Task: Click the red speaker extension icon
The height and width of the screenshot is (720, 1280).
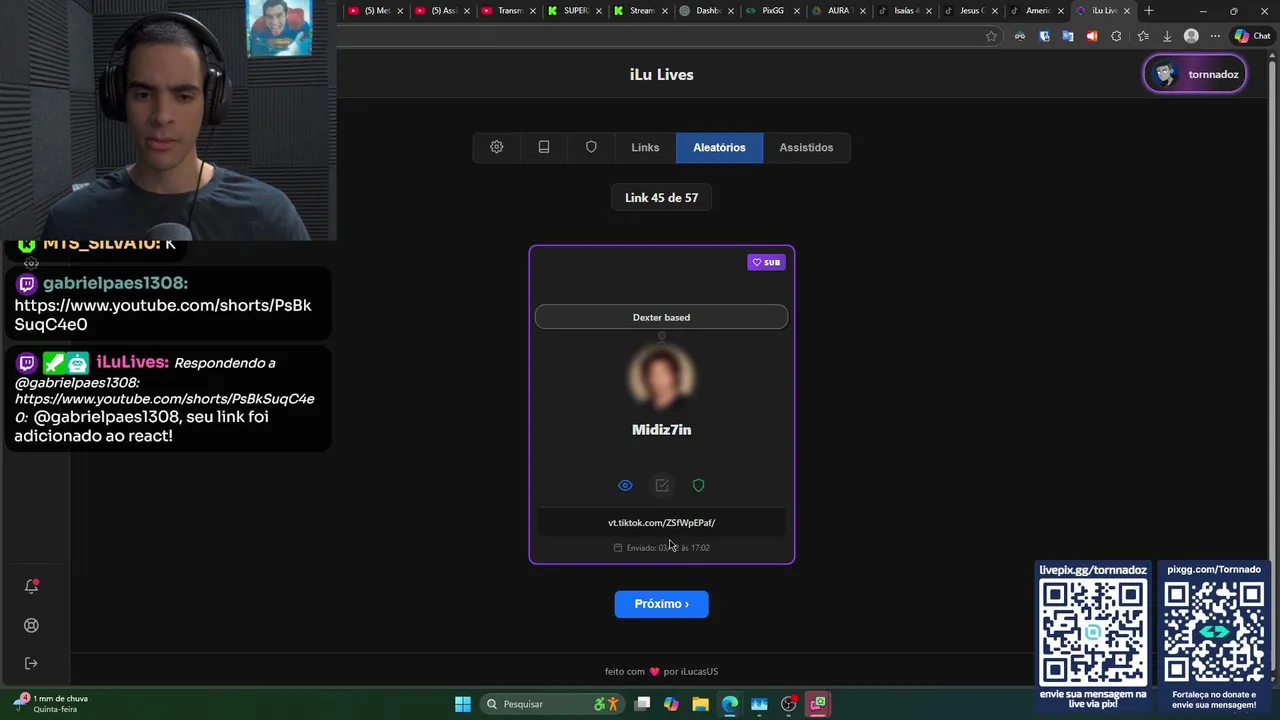Action: coord(1092,36)
